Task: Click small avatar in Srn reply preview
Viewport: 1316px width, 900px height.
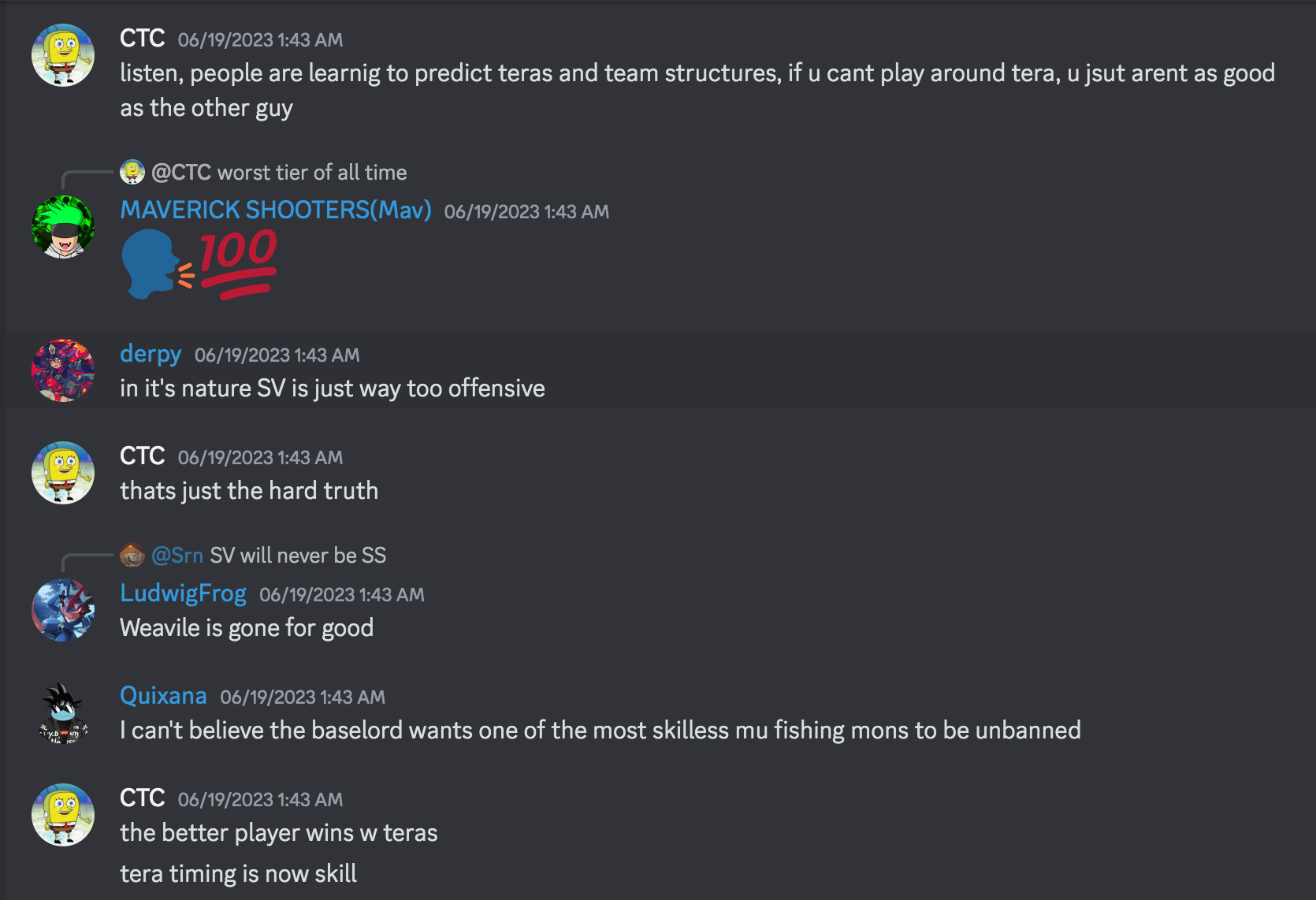Action: coord(132,556)
